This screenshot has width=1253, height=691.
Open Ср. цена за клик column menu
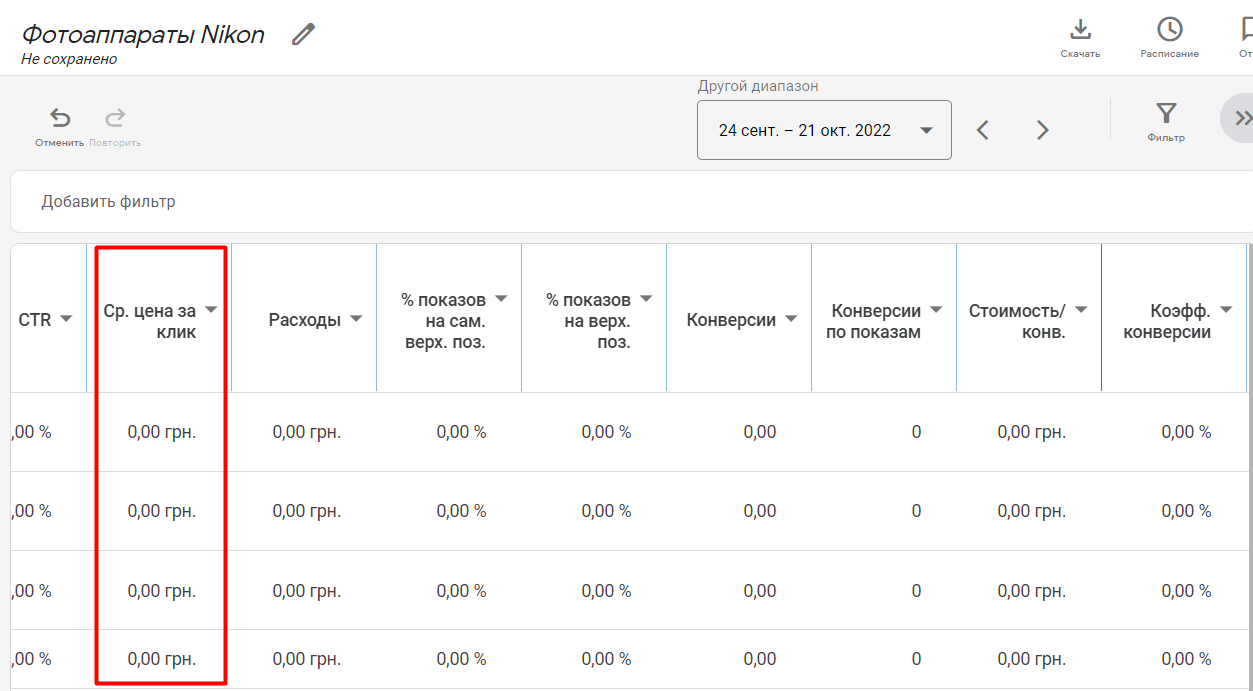pyautogui.click(x=211, y=310)
